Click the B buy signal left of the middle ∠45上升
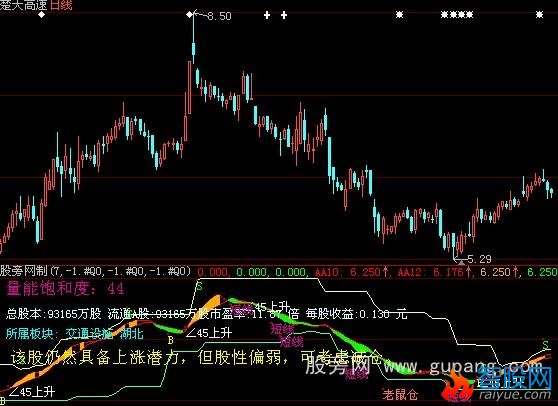This screenshot has height=406, width=558. [x=170, y=340]
